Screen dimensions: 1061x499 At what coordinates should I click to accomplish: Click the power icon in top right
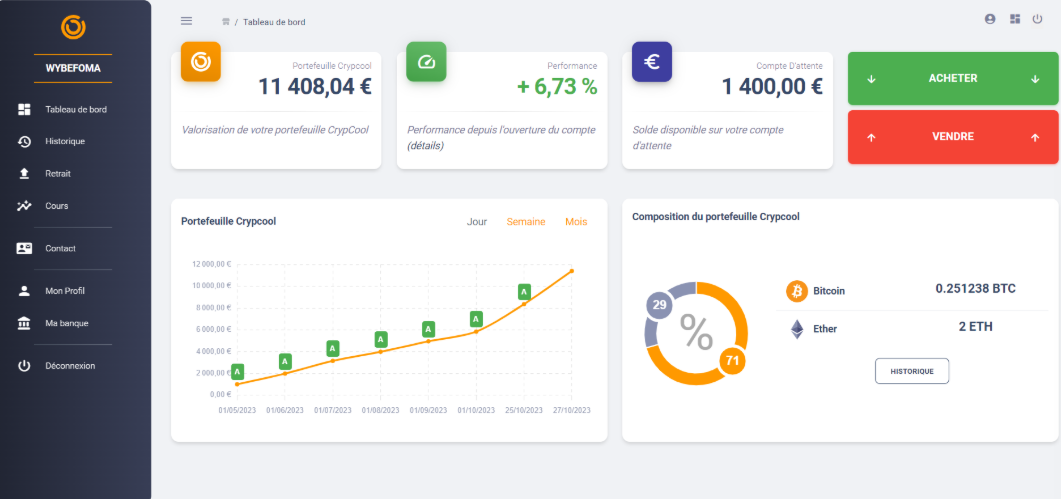coord(1038,19)
